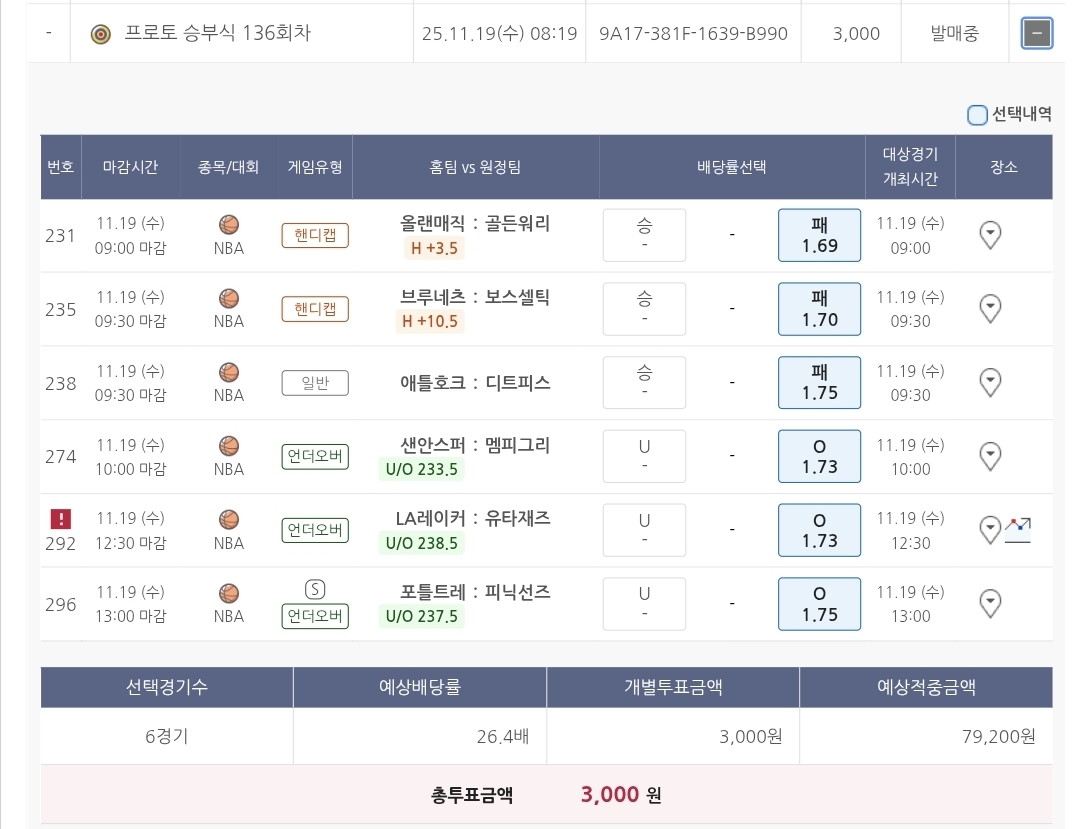Click the Proto target icon beside title
The width and height of the screenshot is (1080, 829).
pos(100,34)
